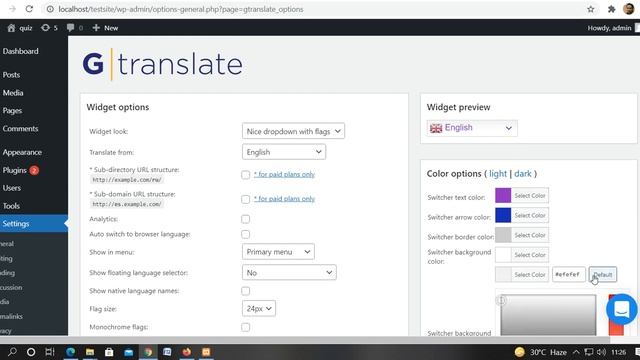Viewport: 640px width, 360px height.
Task: Open the Chrome profile avatar
Action: tap(629, 9)
